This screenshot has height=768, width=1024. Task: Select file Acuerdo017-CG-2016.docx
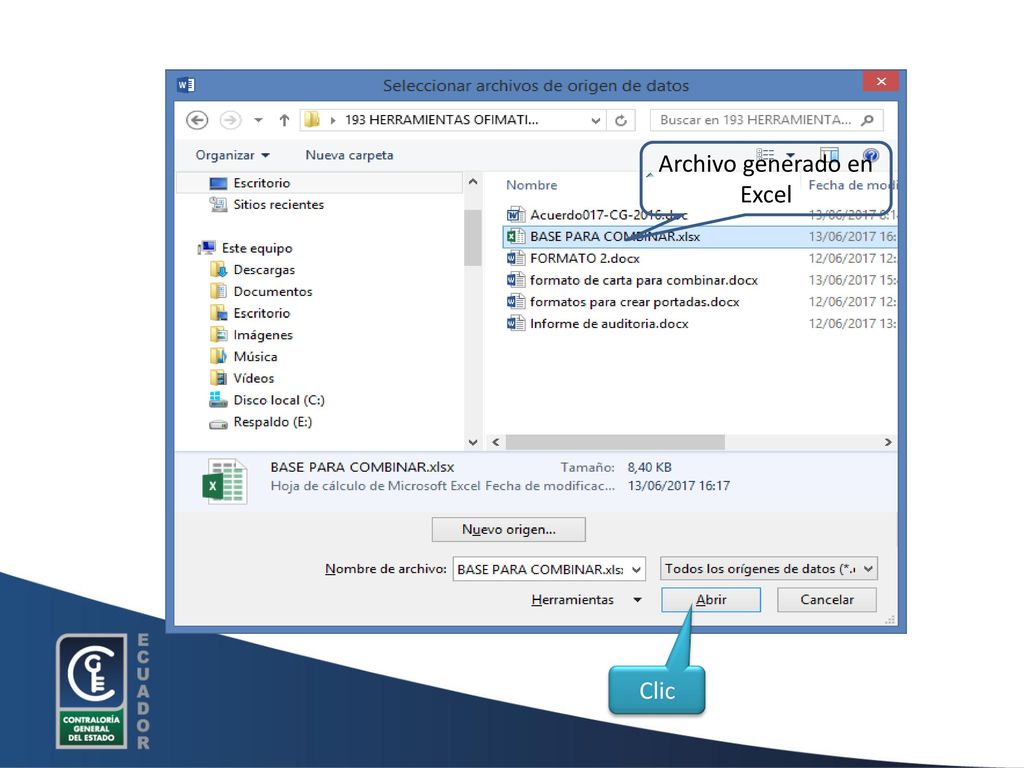(609, 215)
